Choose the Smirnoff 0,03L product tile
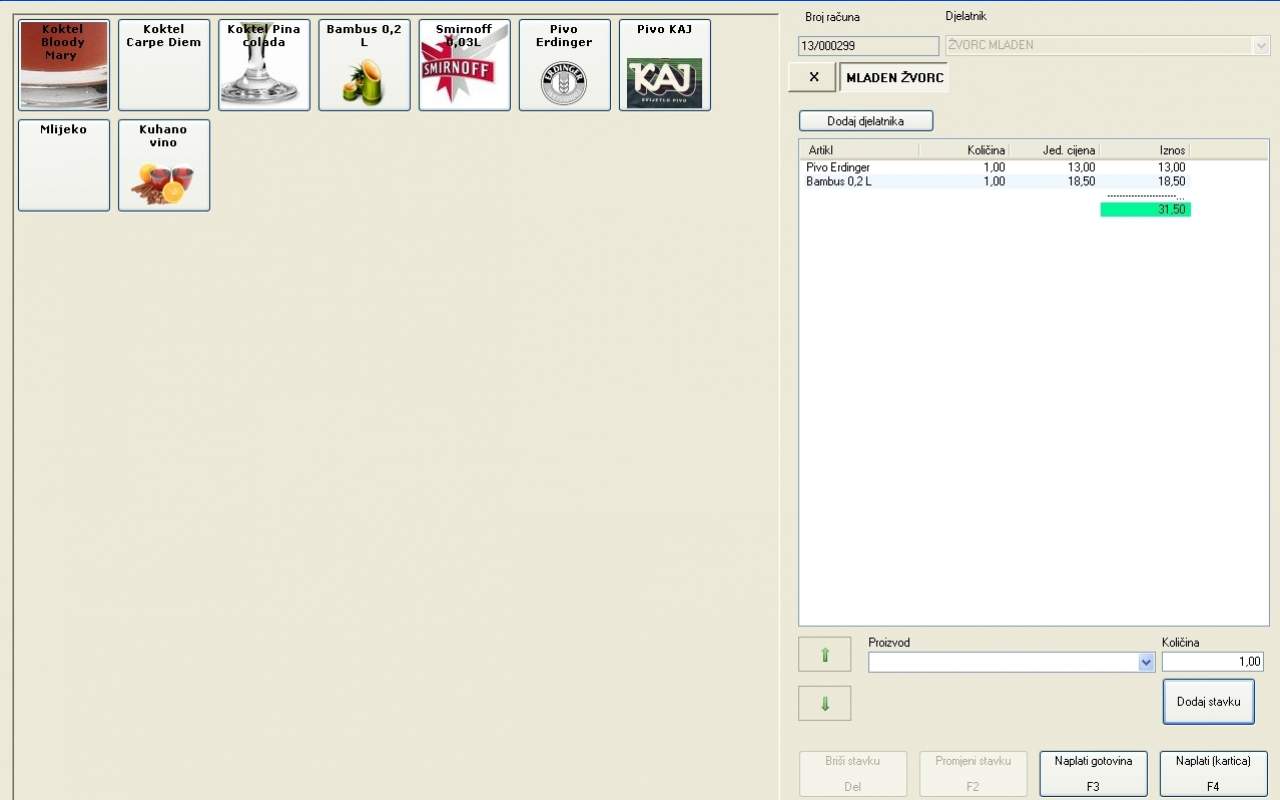 [464, 65]
